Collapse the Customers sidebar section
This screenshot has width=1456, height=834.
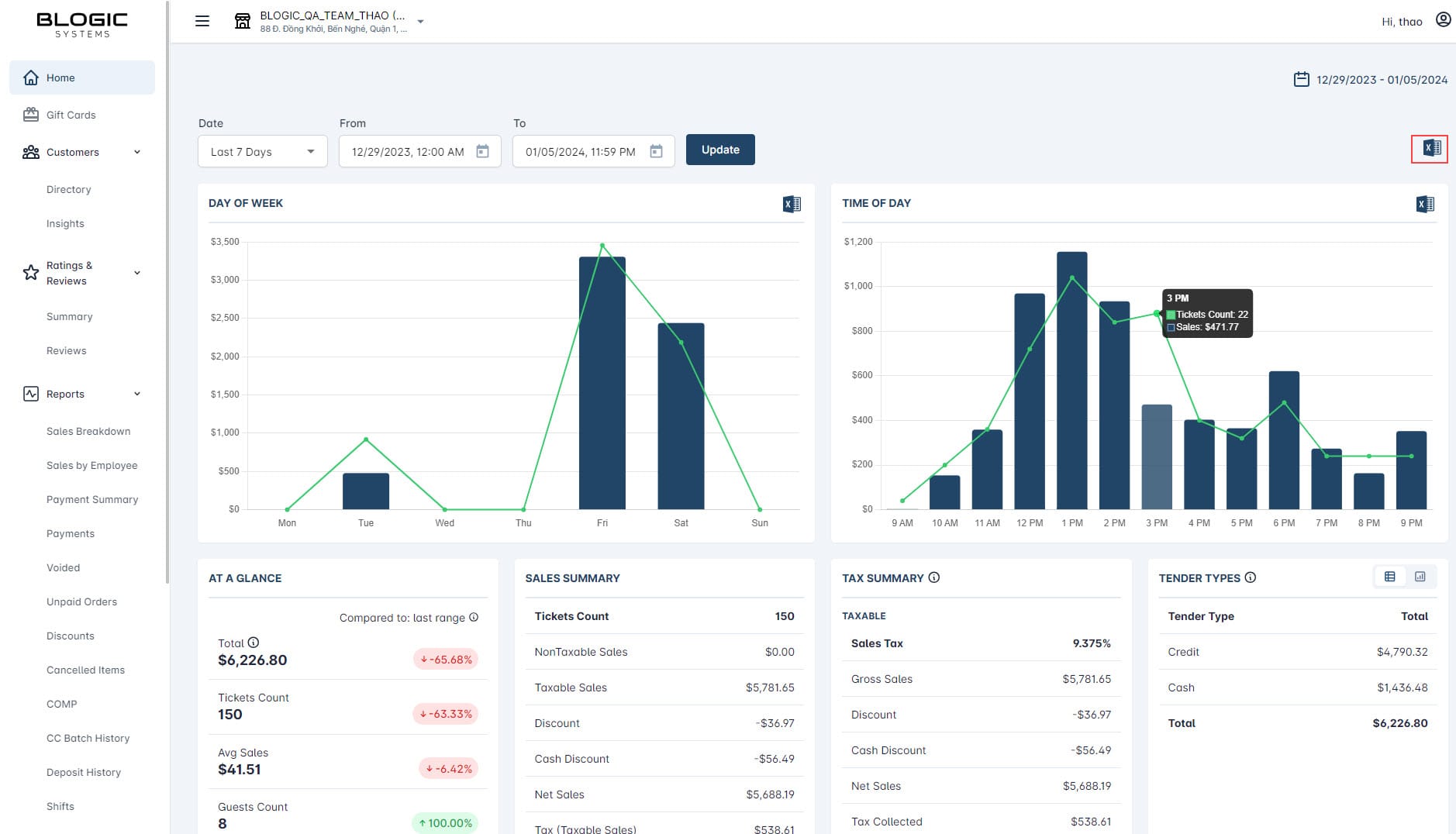click(x=137, y=152)
